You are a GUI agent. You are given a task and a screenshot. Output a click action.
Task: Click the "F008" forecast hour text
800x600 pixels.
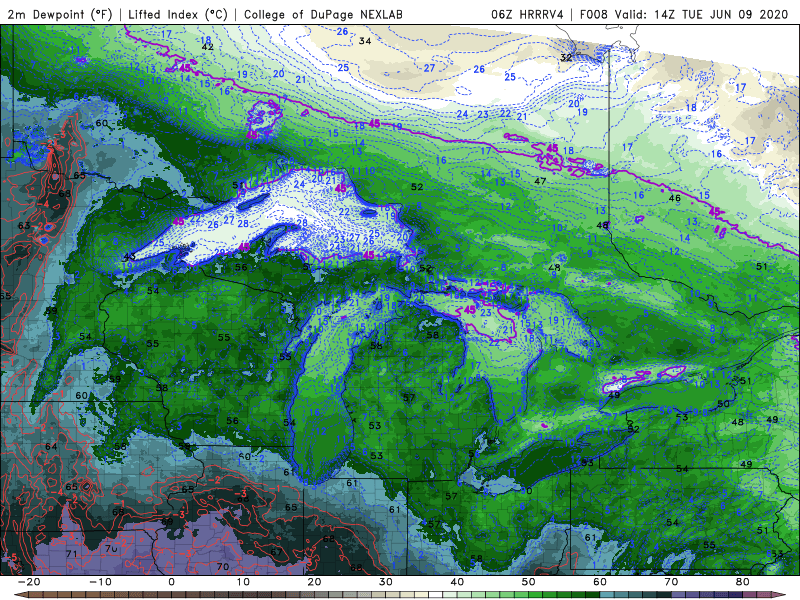tap(594, 14)
